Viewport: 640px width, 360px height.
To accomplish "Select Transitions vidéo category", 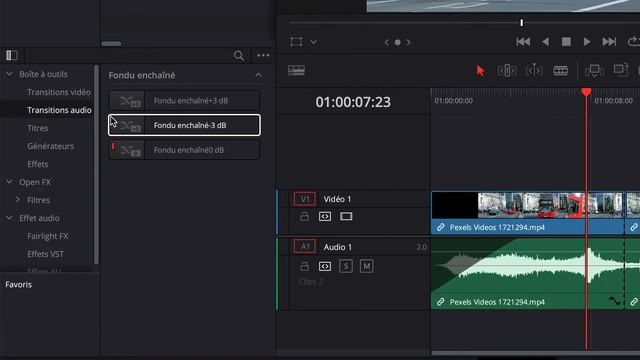I will click(59, 92).
